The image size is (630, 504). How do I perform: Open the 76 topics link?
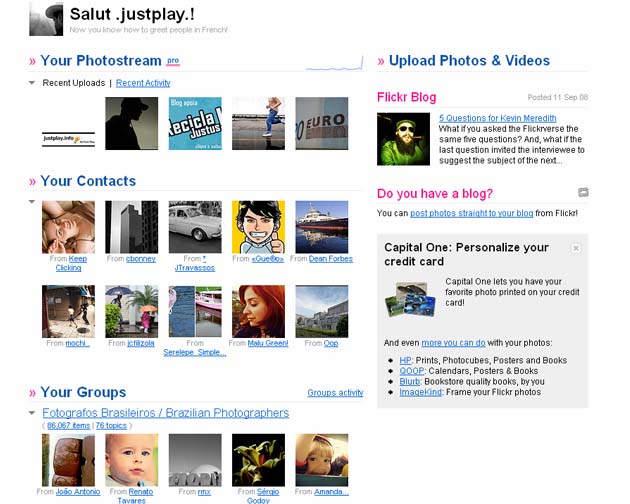pyautogui.click(x=111, y=426)
